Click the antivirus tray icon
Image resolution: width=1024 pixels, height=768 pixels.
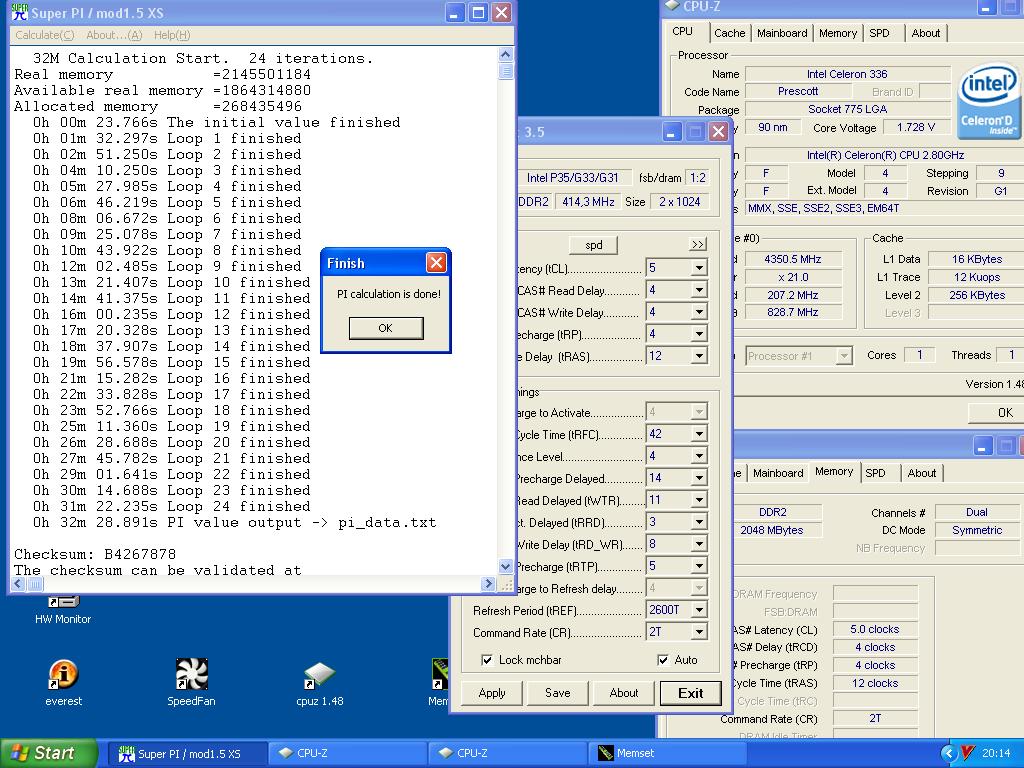(x=968, y=753)
